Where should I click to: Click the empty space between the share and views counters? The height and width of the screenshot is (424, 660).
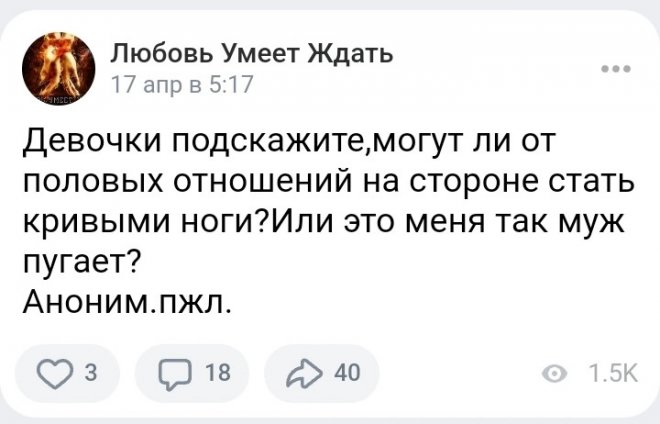pos(459,373)
